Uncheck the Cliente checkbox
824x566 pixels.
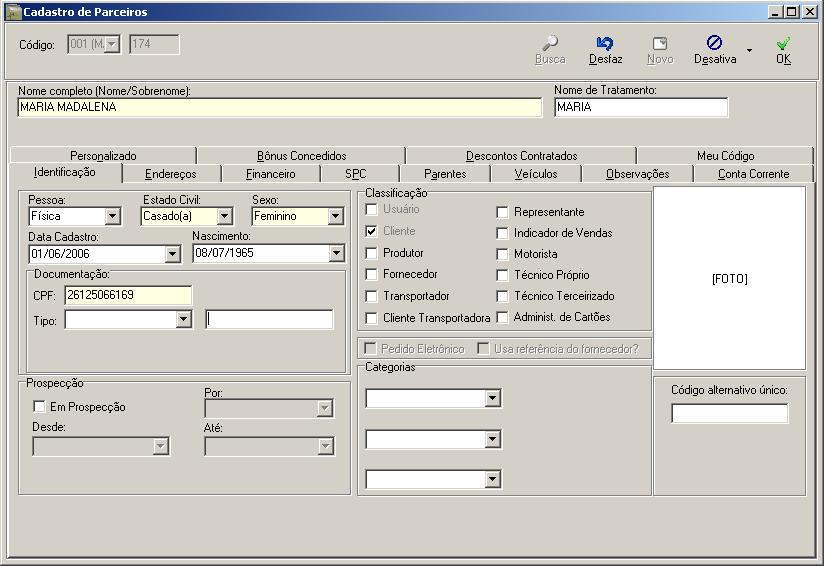[x=371, y=231]
